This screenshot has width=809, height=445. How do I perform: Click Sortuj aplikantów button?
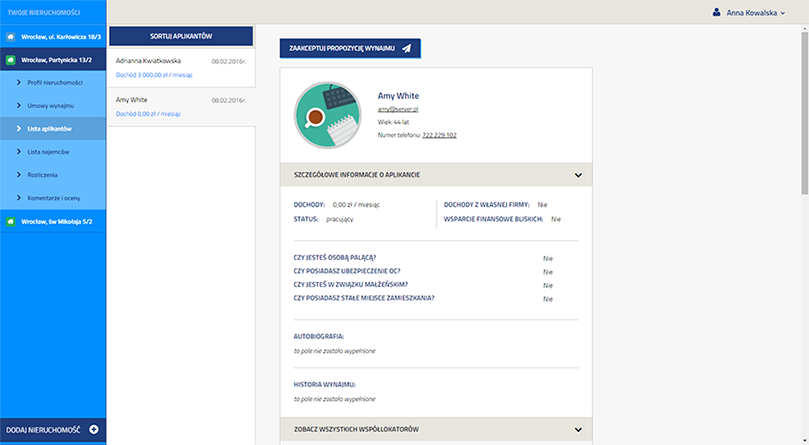181,36
